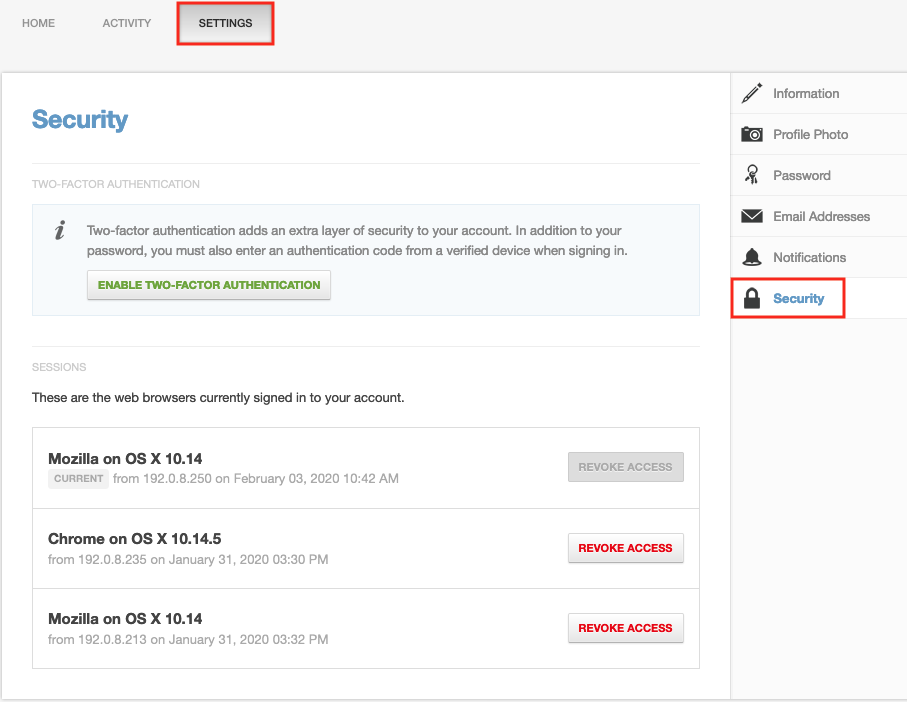907x702 pixels.
Task: Click the camera icon beside Profile Photo
Action: [x=752, y=134]
